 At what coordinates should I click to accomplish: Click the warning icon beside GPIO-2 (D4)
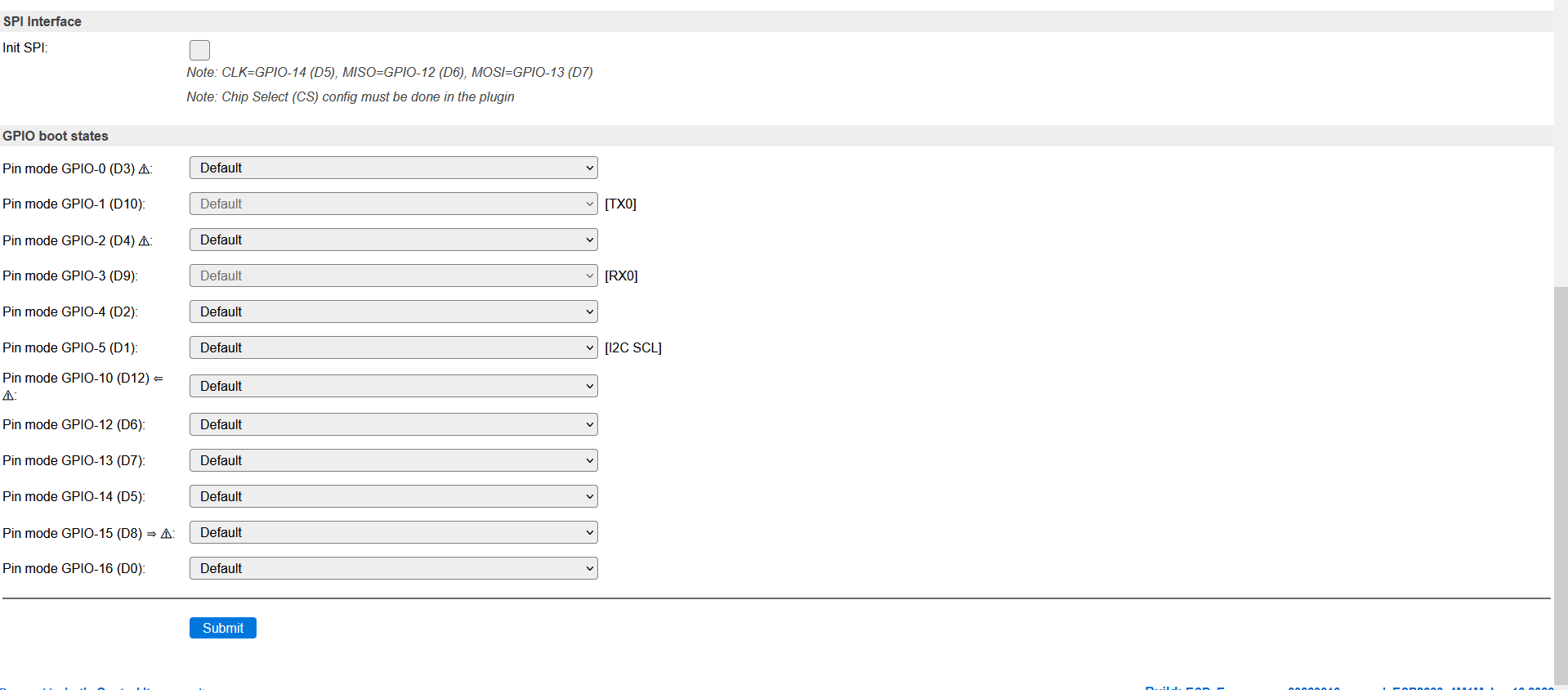(x=145, y=241)
